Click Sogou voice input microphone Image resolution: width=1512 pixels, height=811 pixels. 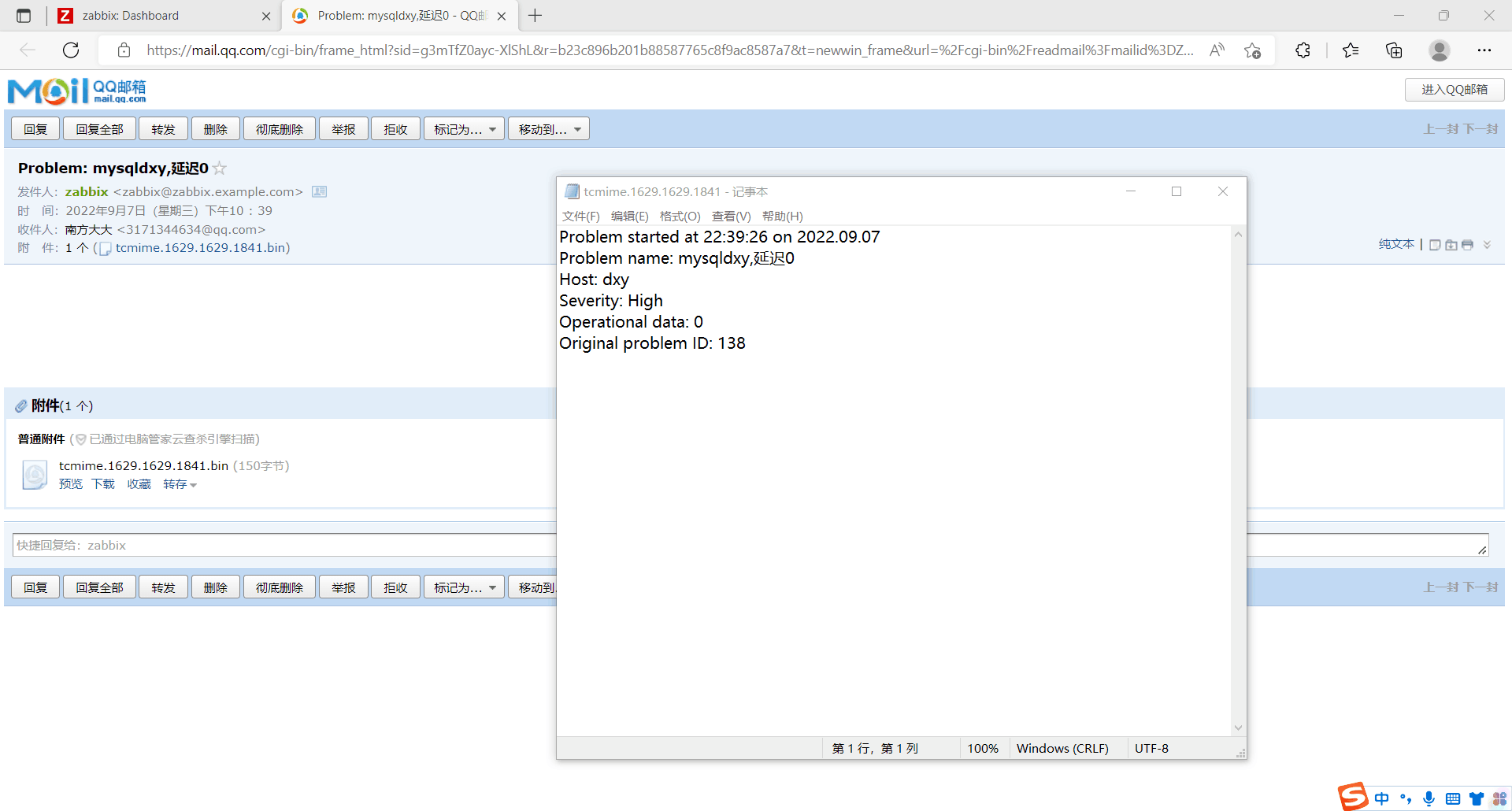coord(1429,798)
